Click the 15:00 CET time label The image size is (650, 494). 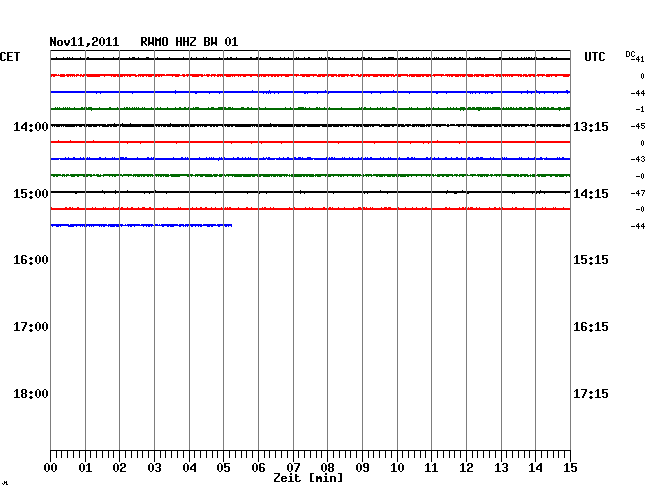click(31, 194)
